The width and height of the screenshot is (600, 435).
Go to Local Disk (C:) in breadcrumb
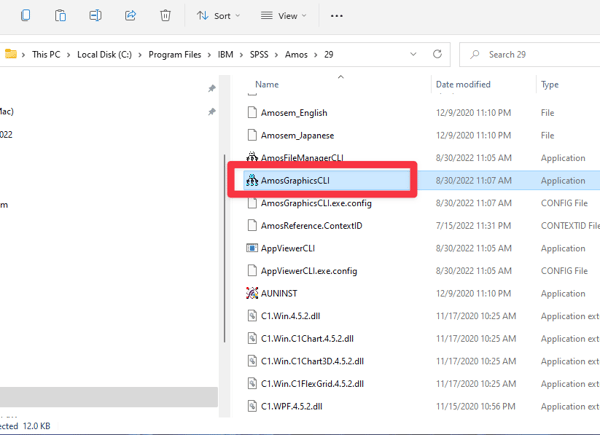tap(104, 55)
